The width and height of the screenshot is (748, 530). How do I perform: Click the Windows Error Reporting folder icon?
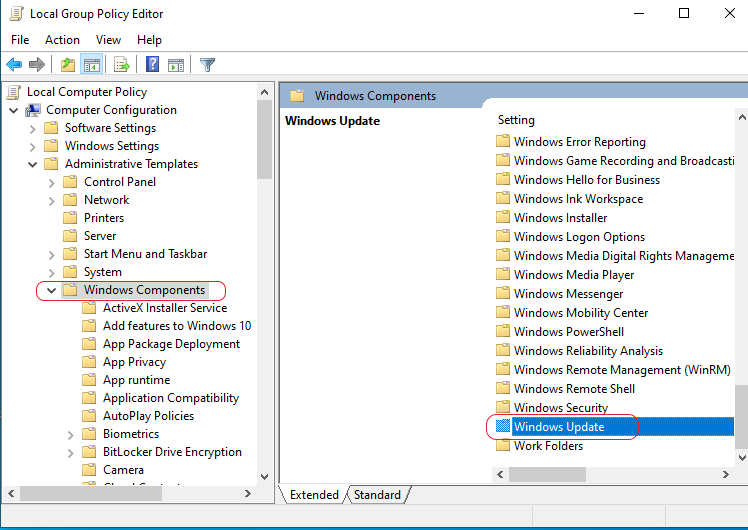[503, 141]
